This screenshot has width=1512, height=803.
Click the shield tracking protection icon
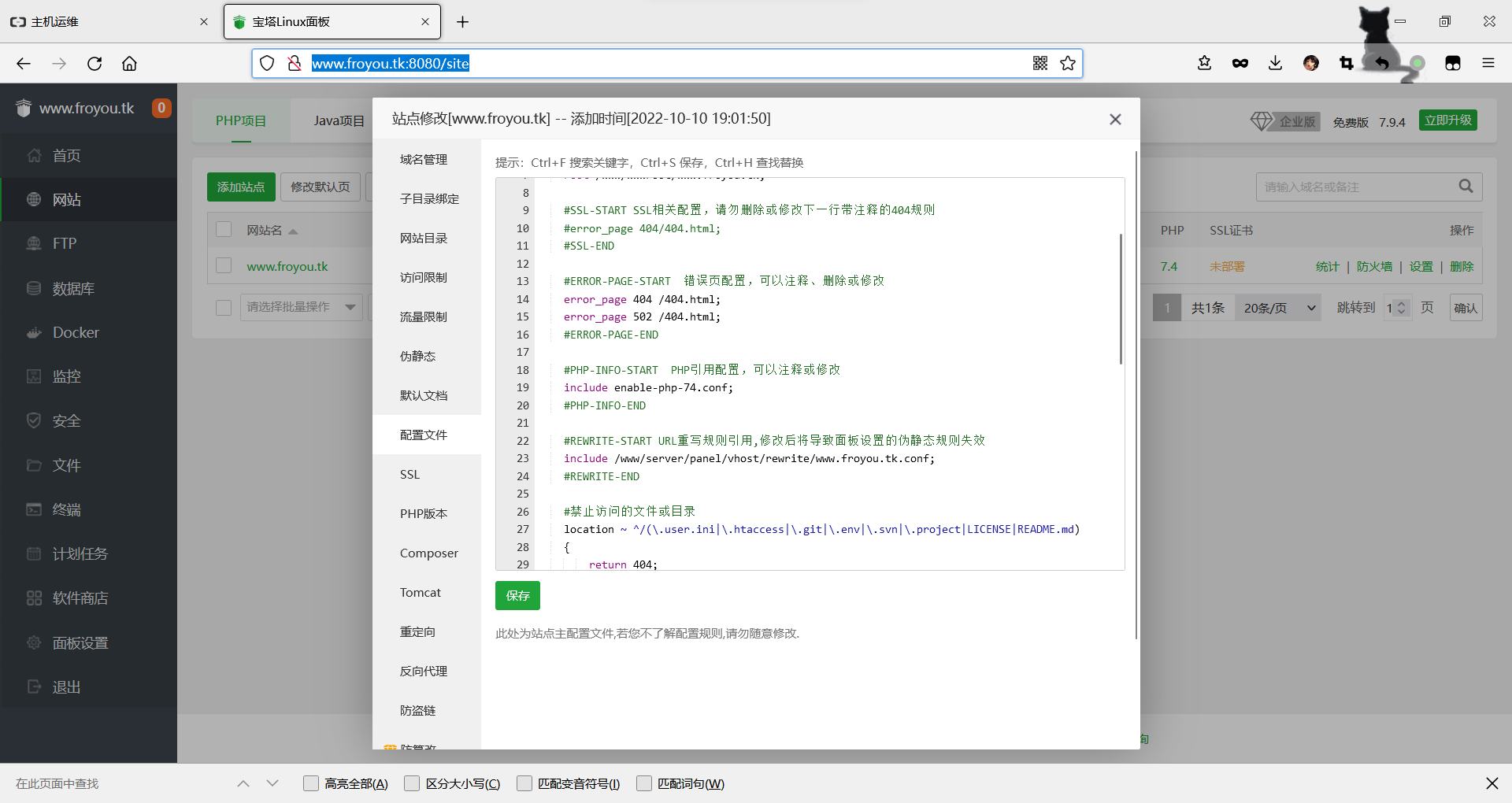point(267,64)
